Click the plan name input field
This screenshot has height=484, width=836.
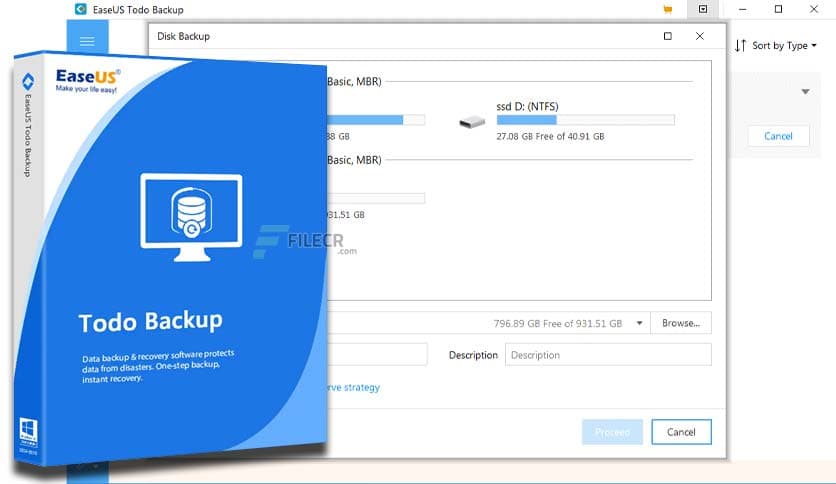point(377,355)
